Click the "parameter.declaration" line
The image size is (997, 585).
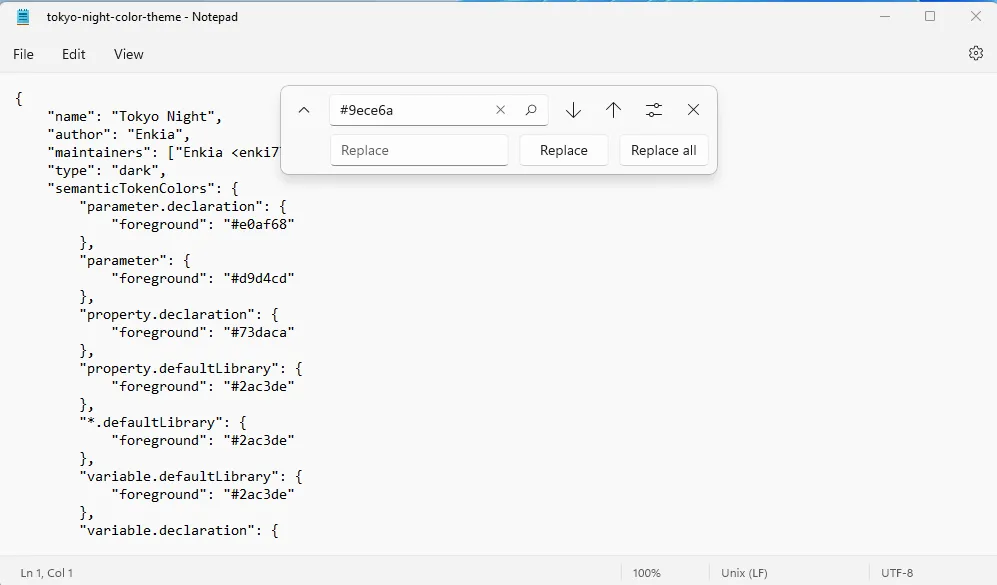tap(183, 206)
